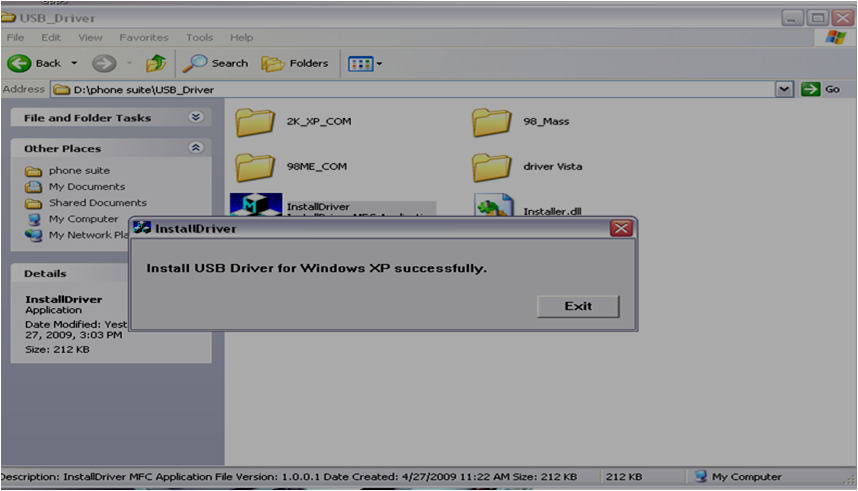Click the InstallDriver name in Details panel
858x491 pixels.
63,299
